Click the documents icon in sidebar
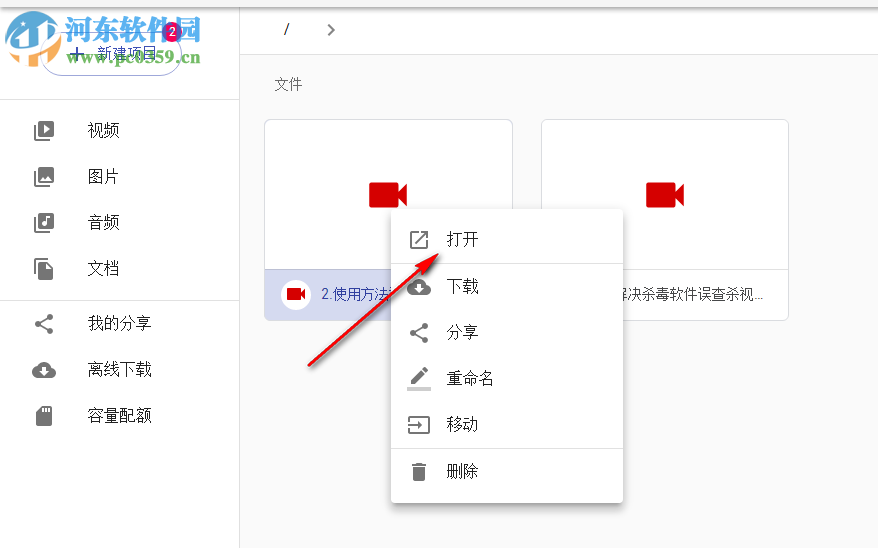 point(44,269)
